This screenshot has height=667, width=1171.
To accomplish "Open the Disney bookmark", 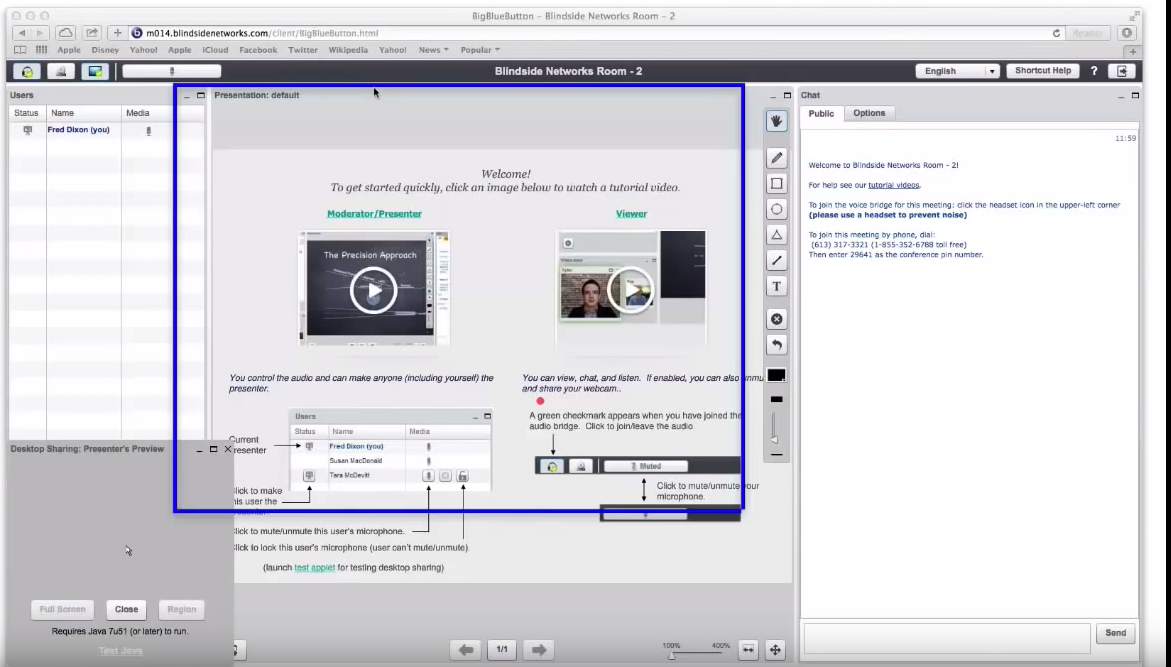I will [x=105, y=50].
